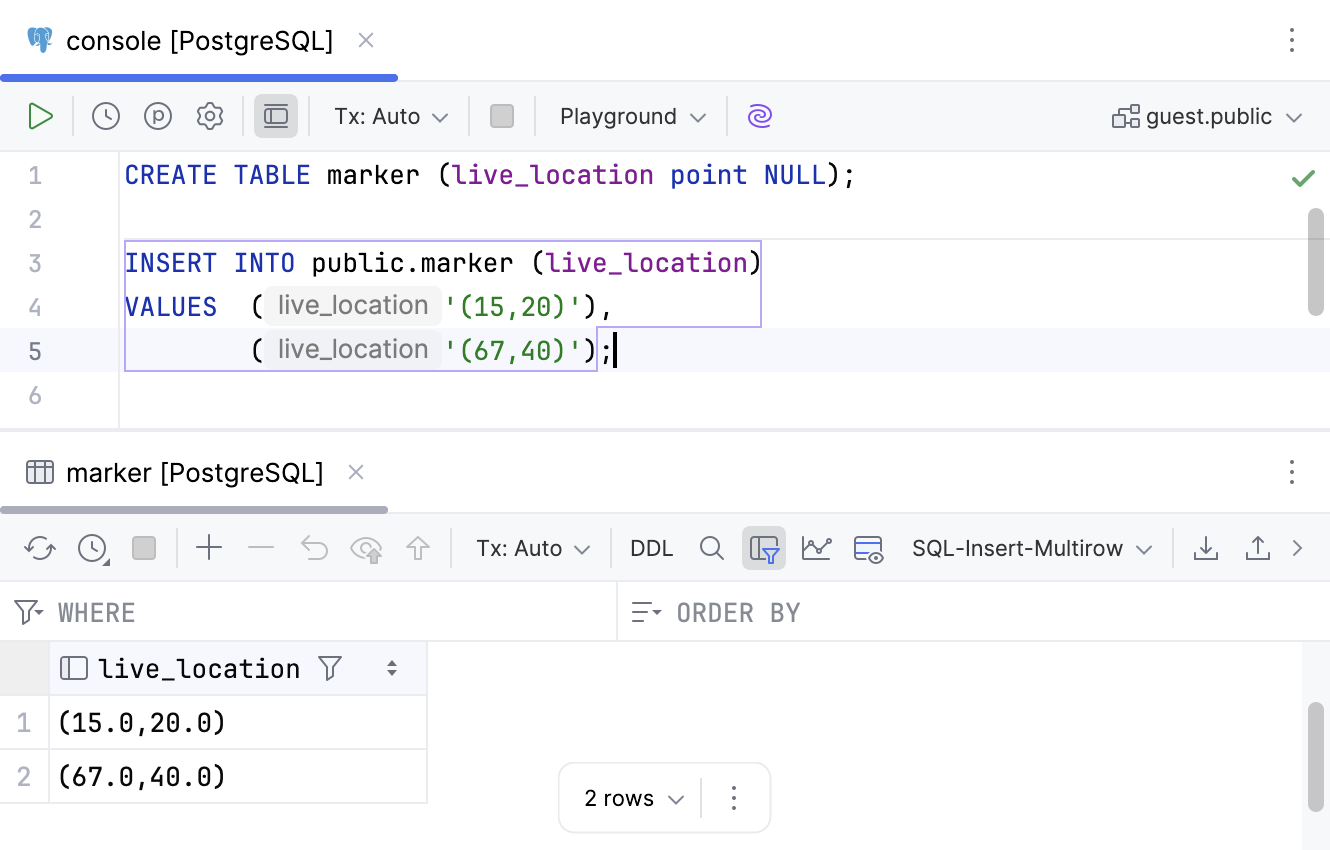Screen dimensions: 1330x850
Task: Click the DDL button
Action: (652, 548)
